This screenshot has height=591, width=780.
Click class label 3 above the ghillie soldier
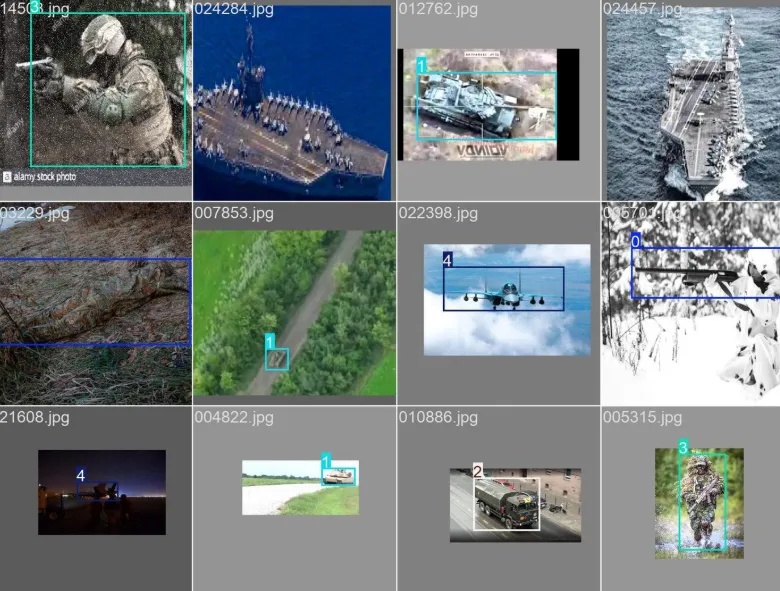pos(683,447)
